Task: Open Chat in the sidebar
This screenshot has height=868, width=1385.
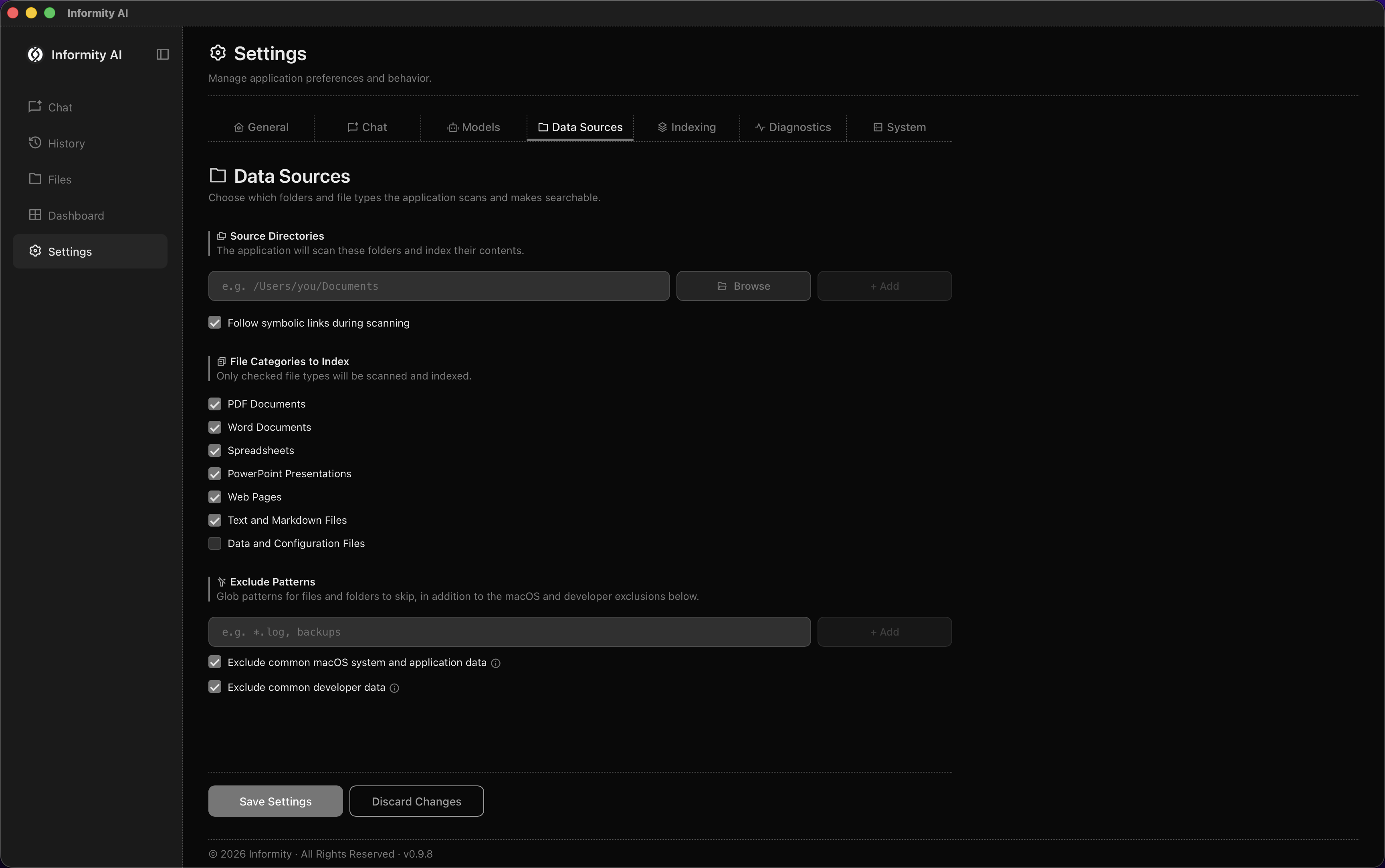Action: click(90, 107)
